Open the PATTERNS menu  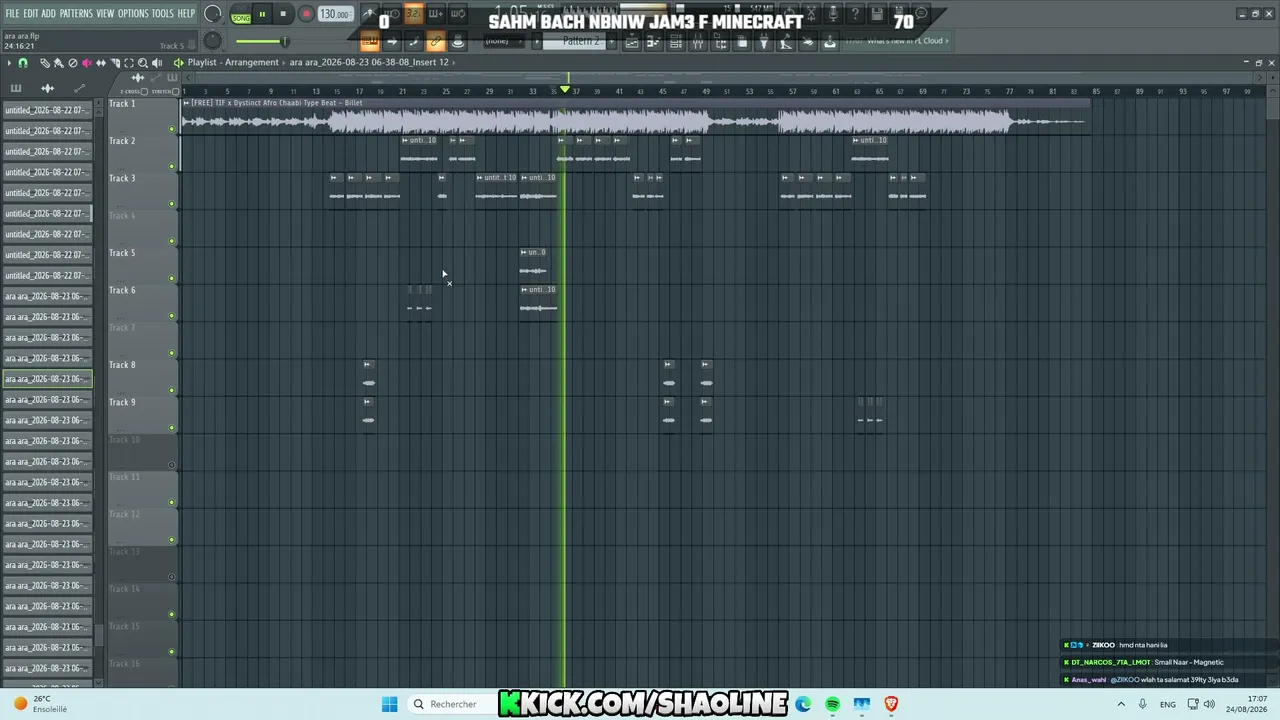tap(76, 13)
